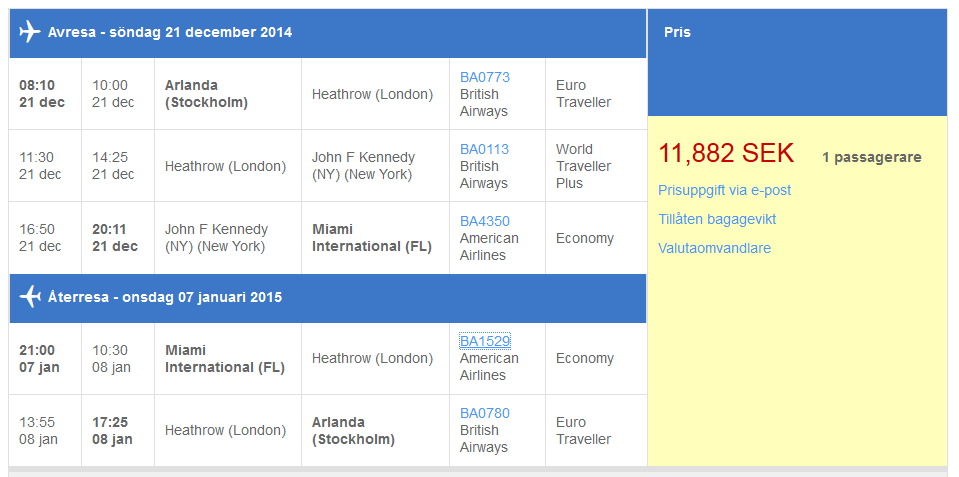Viewport: 959px width, 477px height.
Task: Select the Återresa onsdag 07 januari header
Action: [328, 298]
